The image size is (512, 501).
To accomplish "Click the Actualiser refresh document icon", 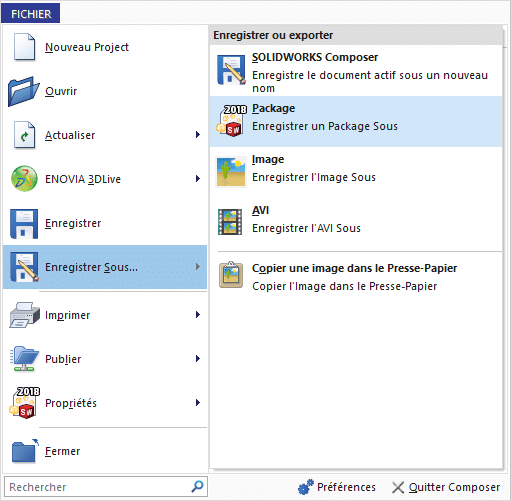I will pyautogui.click(x=24, y=135).
